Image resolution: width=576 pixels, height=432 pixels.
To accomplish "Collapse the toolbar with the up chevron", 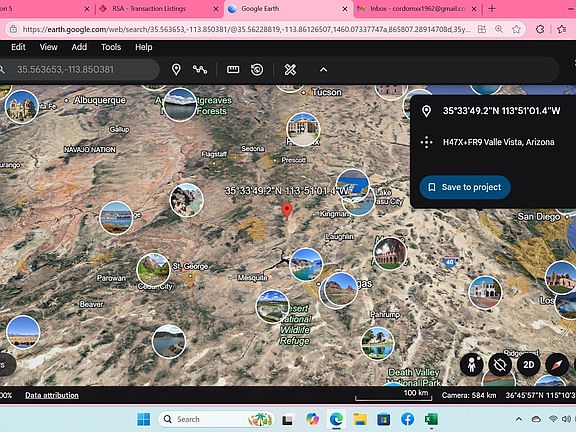I will pos(323,70).
